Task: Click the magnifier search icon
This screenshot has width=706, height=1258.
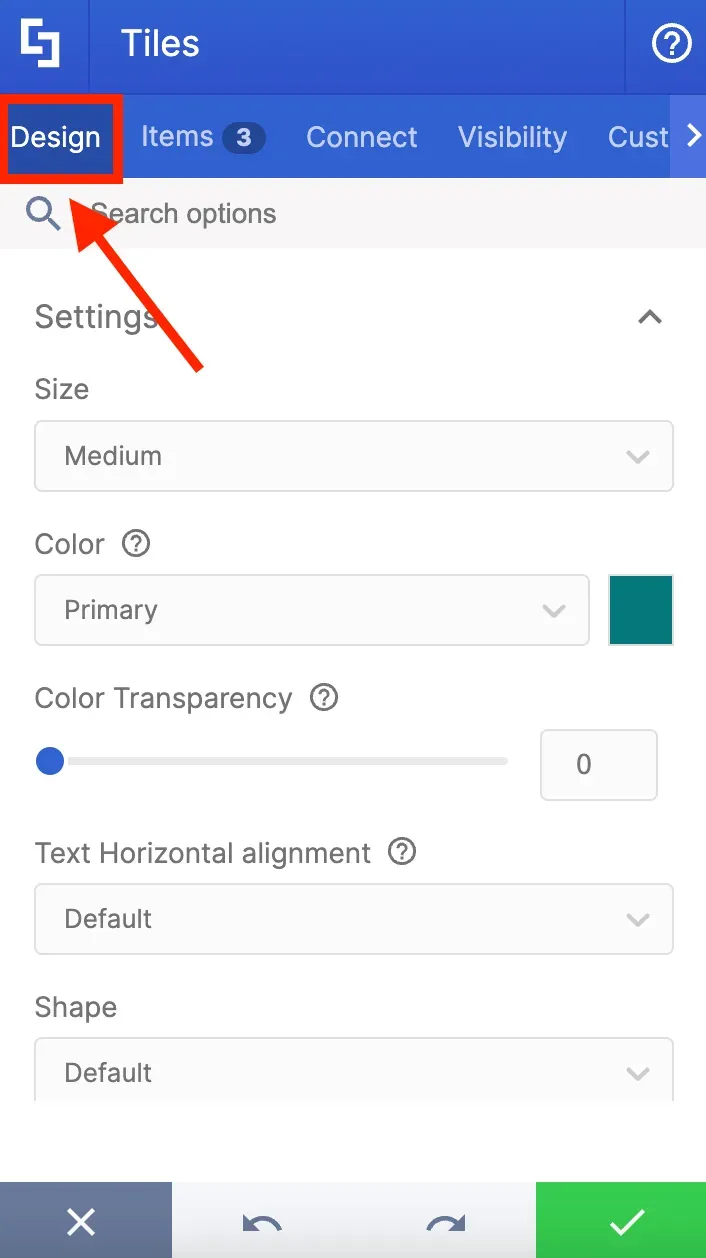Action: (43, 213)
